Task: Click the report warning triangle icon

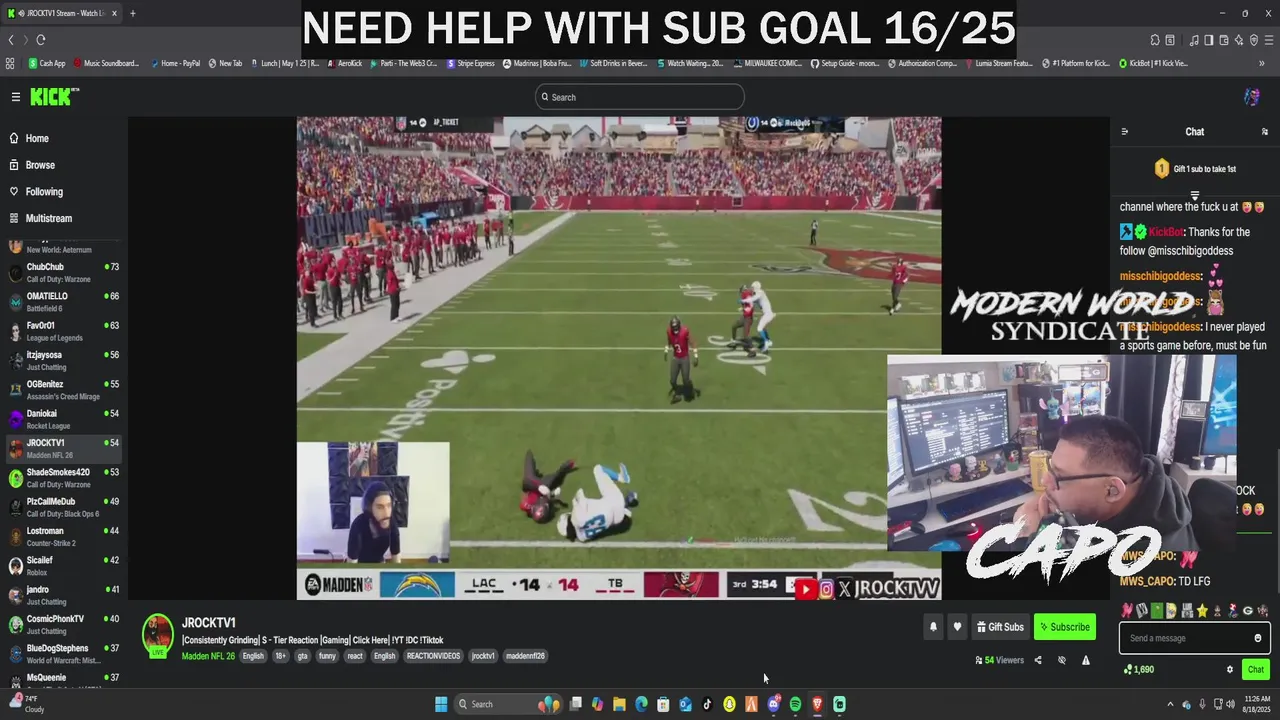Action: [1086, 660]
